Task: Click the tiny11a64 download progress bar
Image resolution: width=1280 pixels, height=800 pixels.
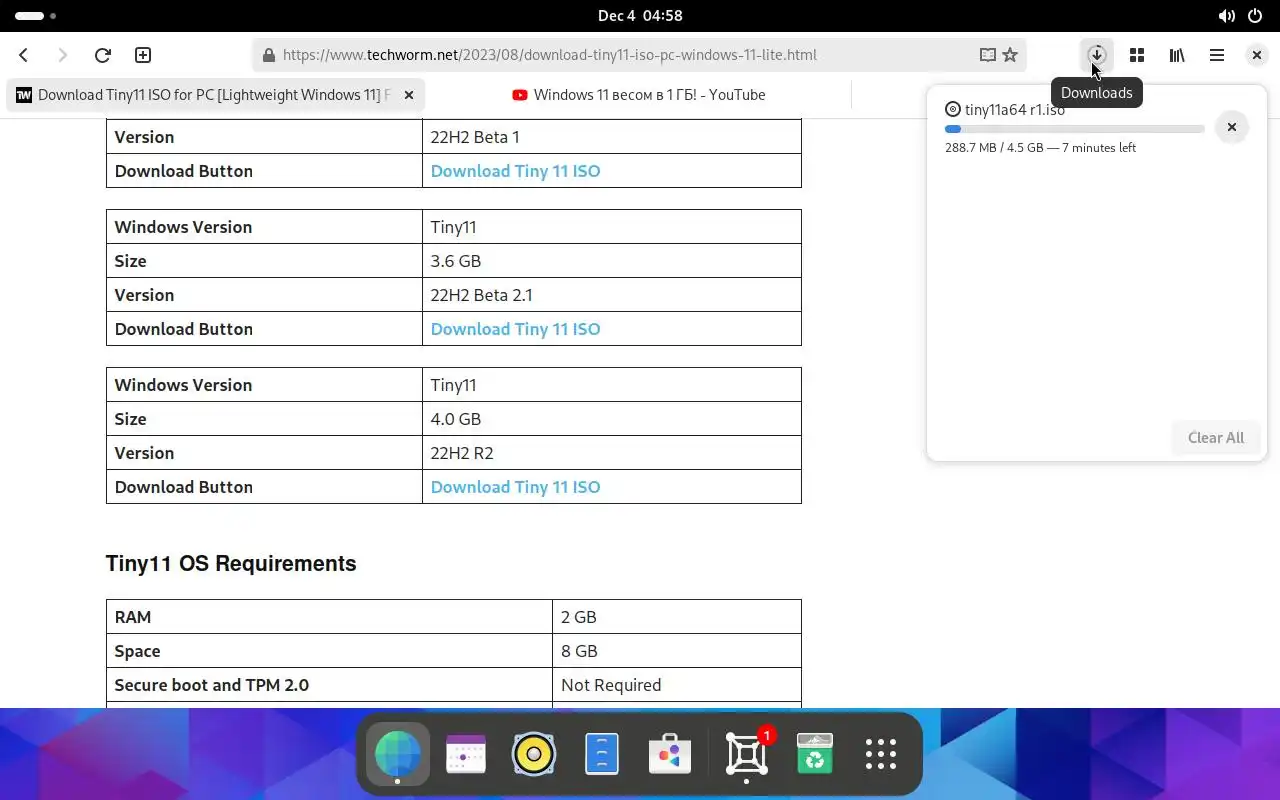Action: (x=1074, y=129)
